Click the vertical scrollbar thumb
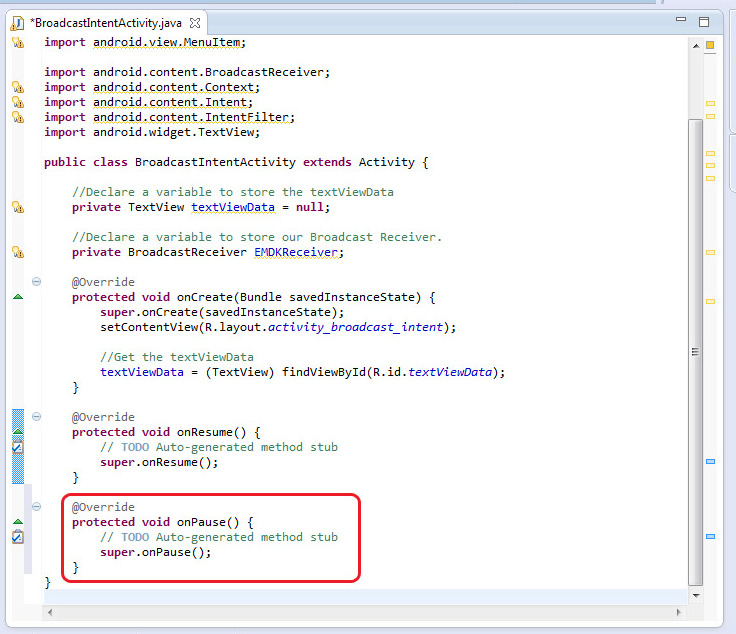Viewport: 736px width, 634px height. click(x=695, y=350)
